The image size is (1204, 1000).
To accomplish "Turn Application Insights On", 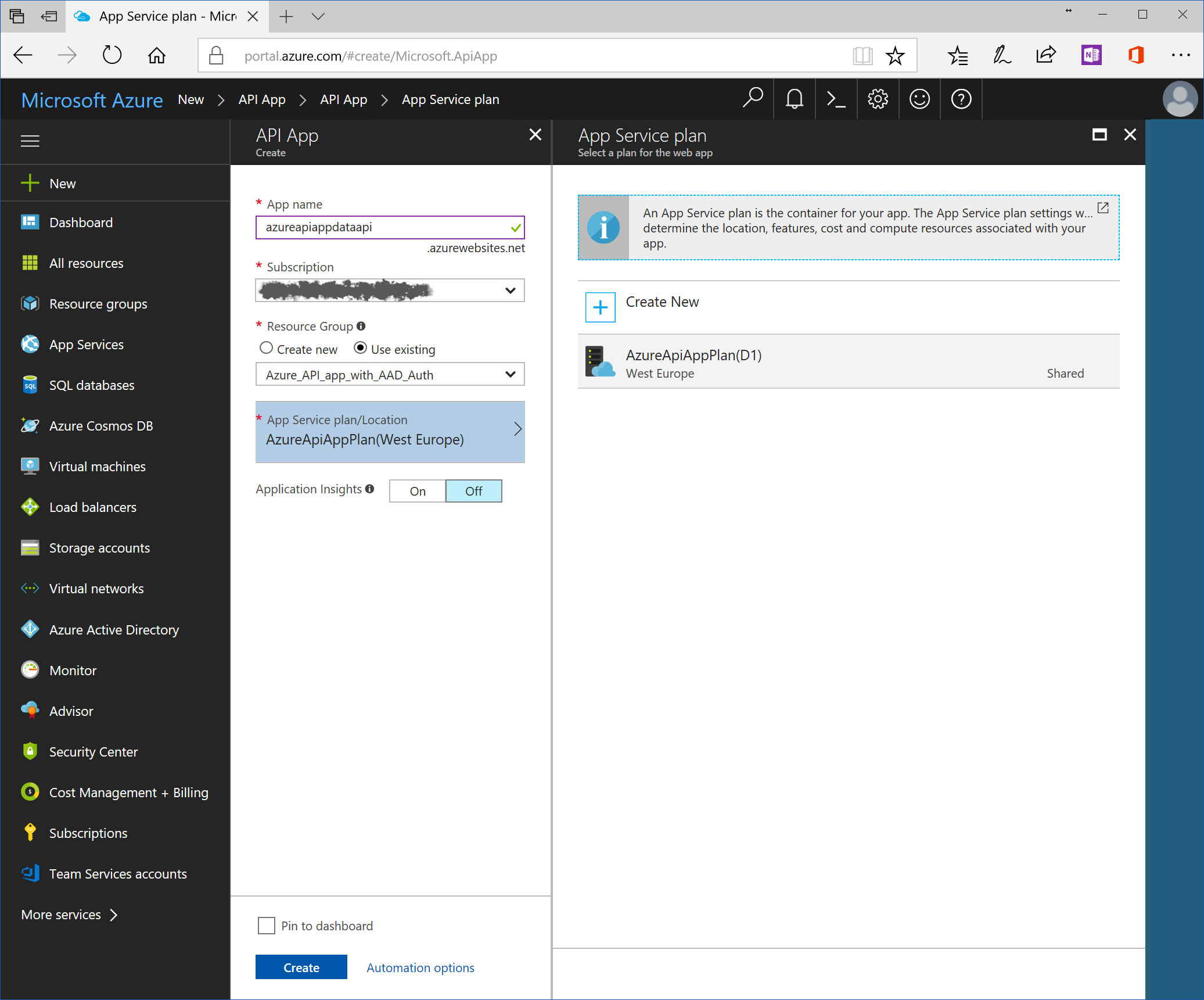I will pos(417,491).
